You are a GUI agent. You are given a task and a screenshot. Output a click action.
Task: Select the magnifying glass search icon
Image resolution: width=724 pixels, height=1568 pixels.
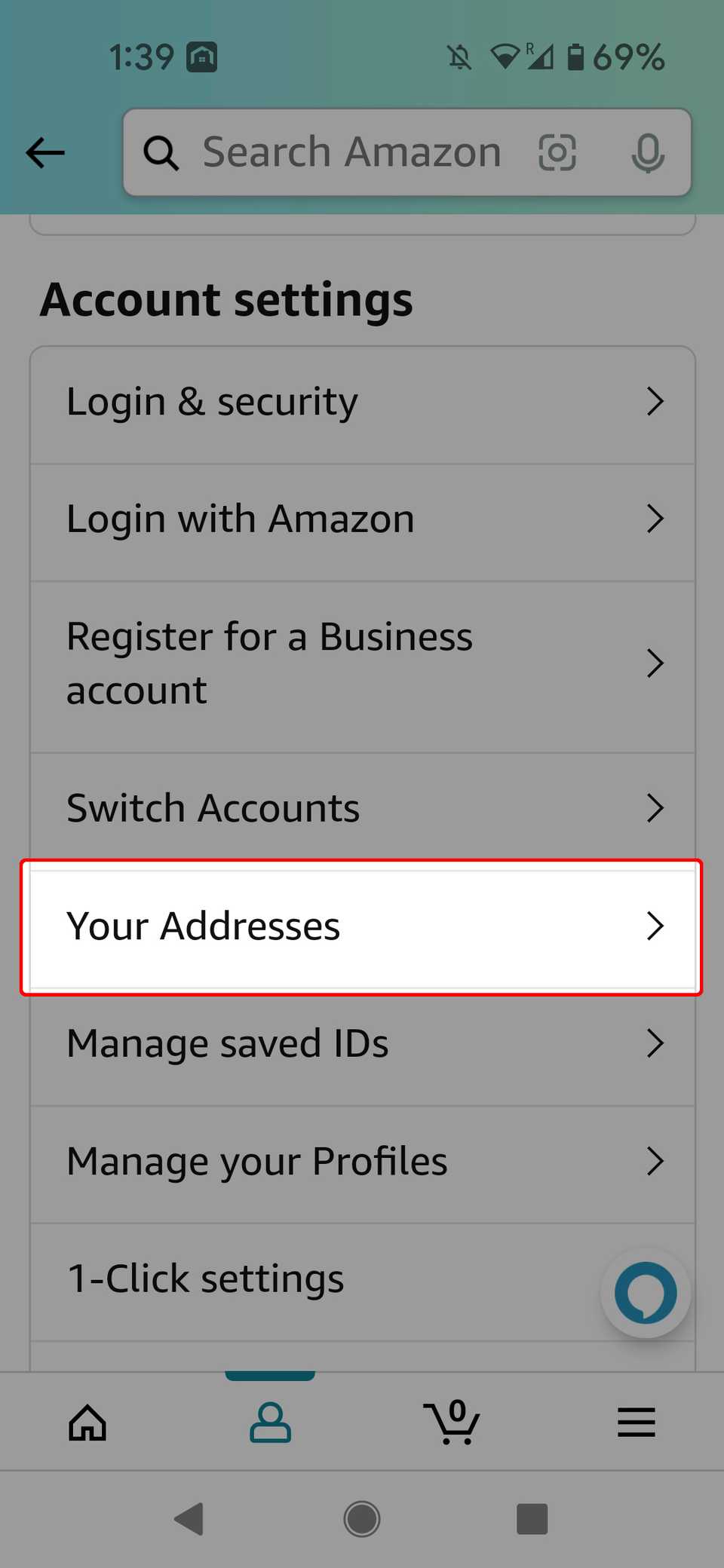click(x=161, y=152)
